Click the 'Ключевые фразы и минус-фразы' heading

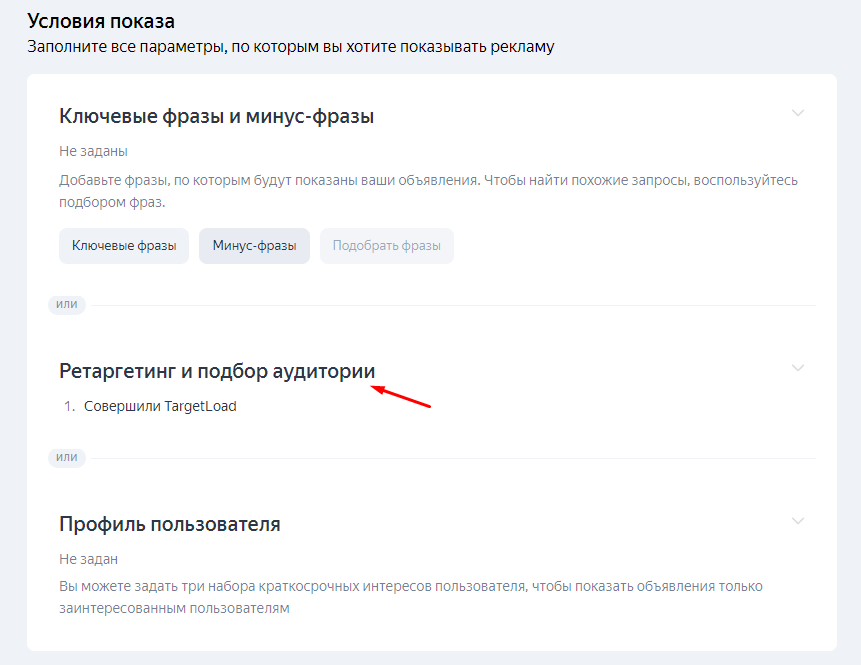tap(216, 116)
